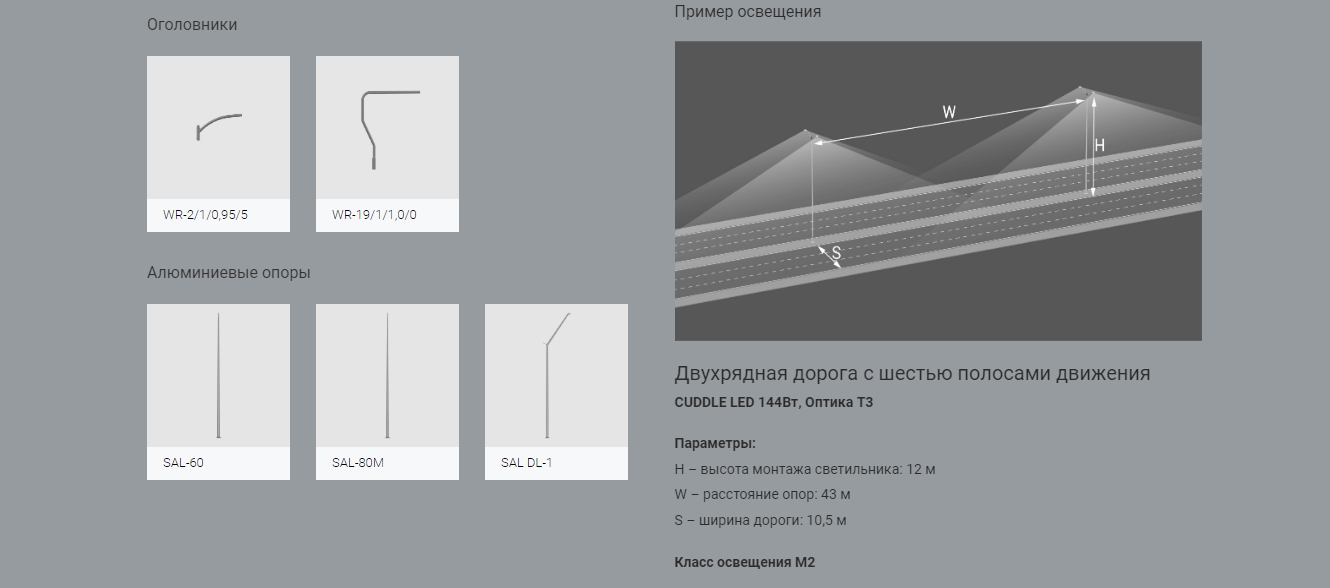Viewport: 1330px width, 588px height.
Task: Select the SAL DL-1 caption
Action: coord(526,463)
